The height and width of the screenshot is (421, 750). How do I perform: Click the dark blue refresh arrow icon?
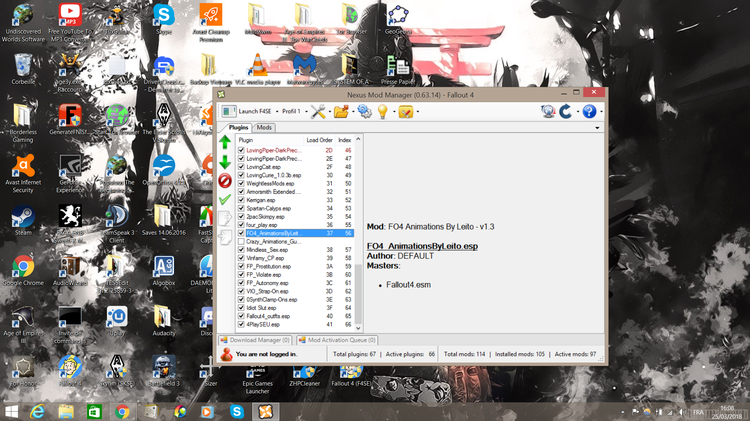(565, 111)
